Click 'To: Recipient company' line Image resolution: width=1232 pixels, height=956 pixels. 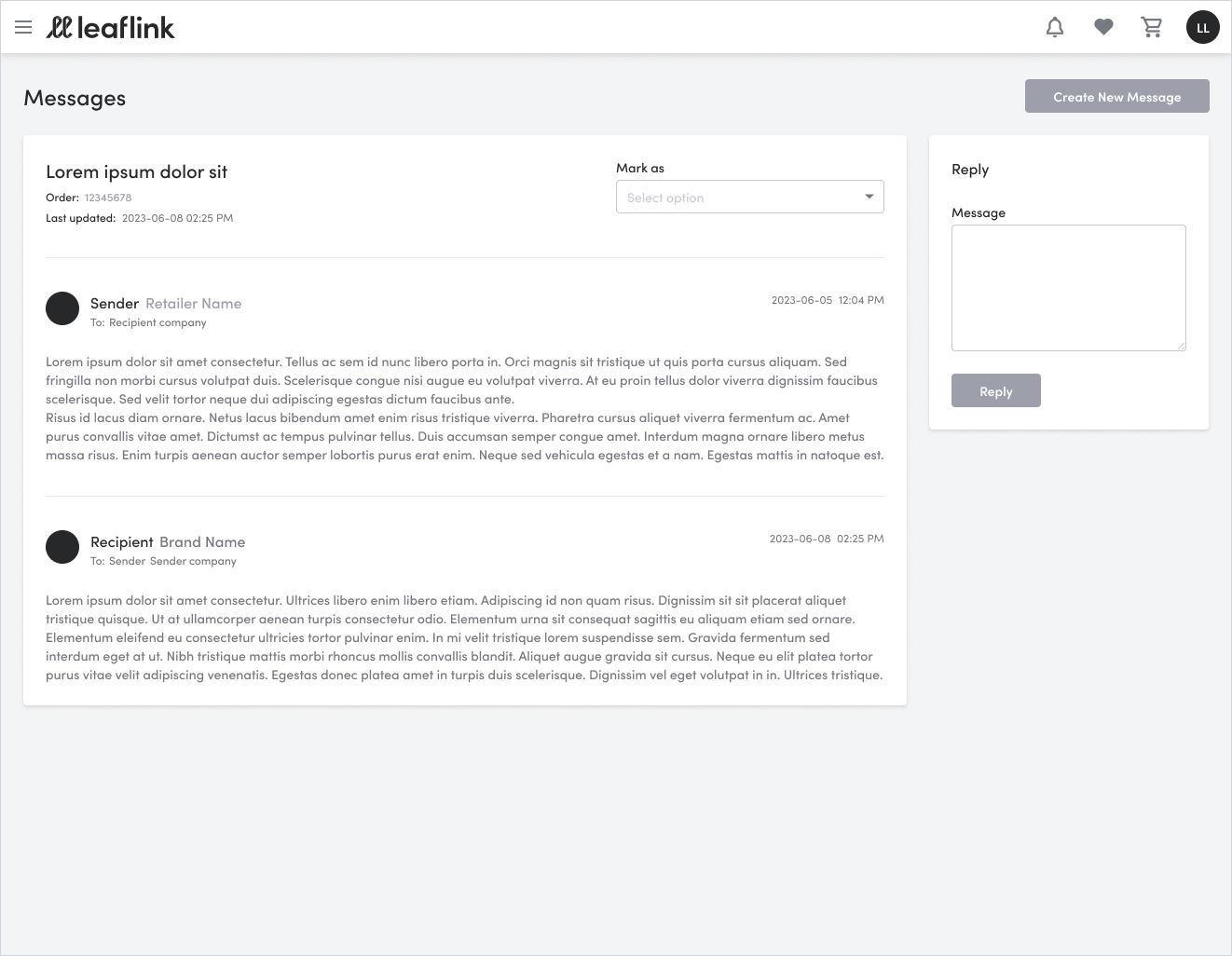[x=148, y=322]
